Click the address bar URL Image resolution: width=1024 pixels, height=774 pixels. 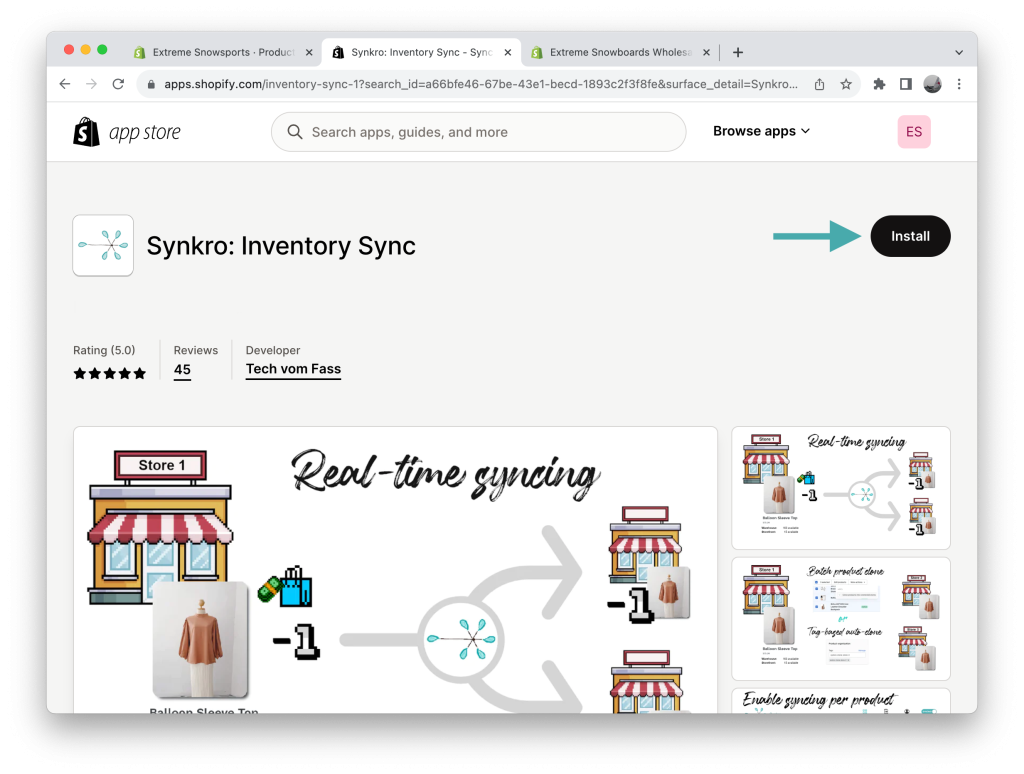click(x=481, y=84)
